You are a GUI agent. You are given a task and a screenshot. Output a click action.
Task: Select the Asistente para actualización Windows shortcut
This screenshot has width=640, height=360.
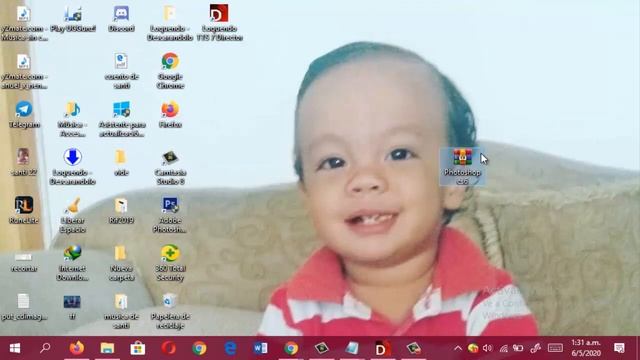coord(122,119)
